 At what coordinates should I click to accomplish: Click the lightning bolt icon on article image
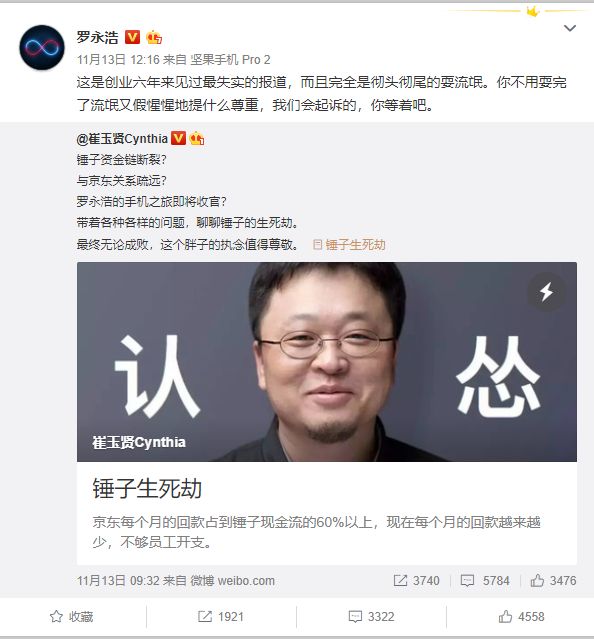546,292
